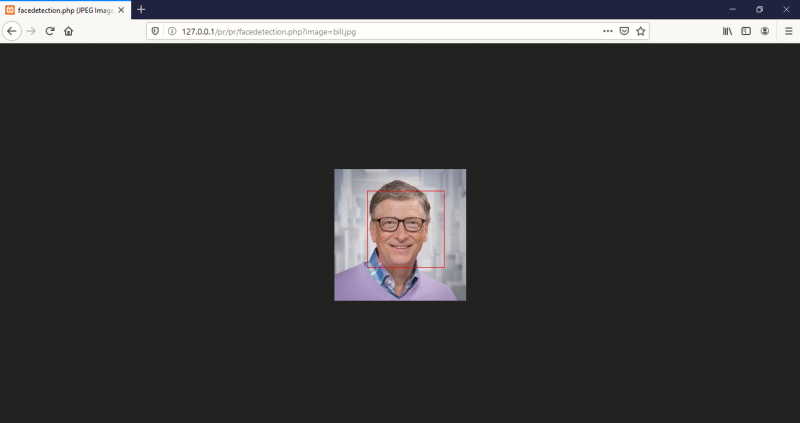Open Firefox account icon
This screenshot has width=800, height=423.
point(764,31)
